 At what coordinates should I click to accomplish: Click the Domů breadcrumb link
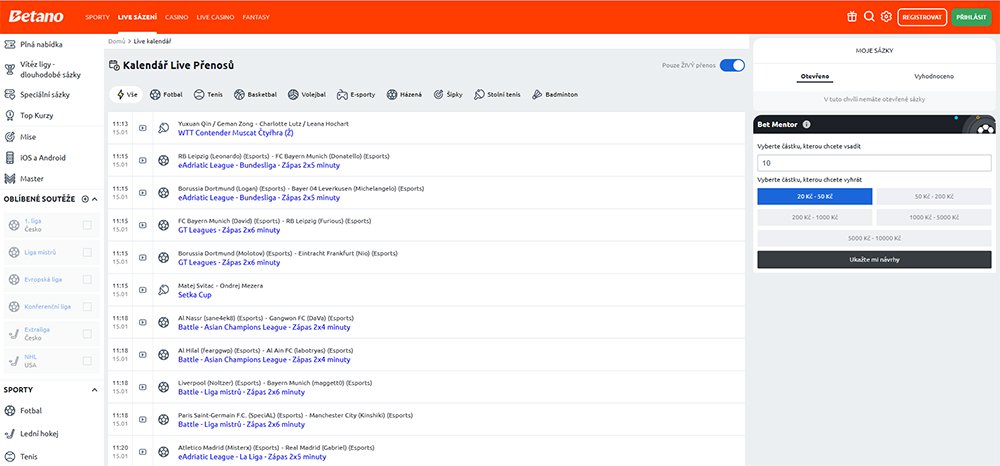pos(116,41)
